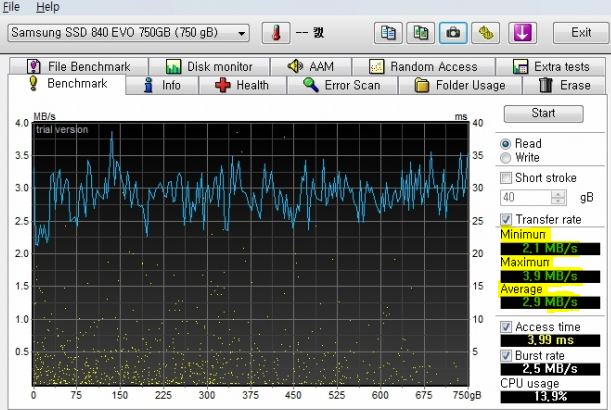Click the 13.9% CPU usage value
The image size is (611, 410).
[x=550, y=396]
